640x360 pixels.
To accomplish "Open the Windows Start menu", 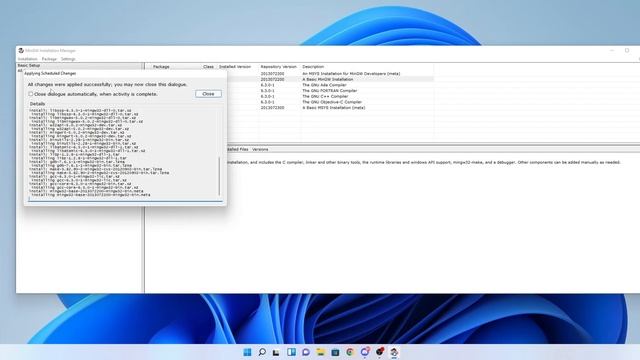I will (247, 352).
